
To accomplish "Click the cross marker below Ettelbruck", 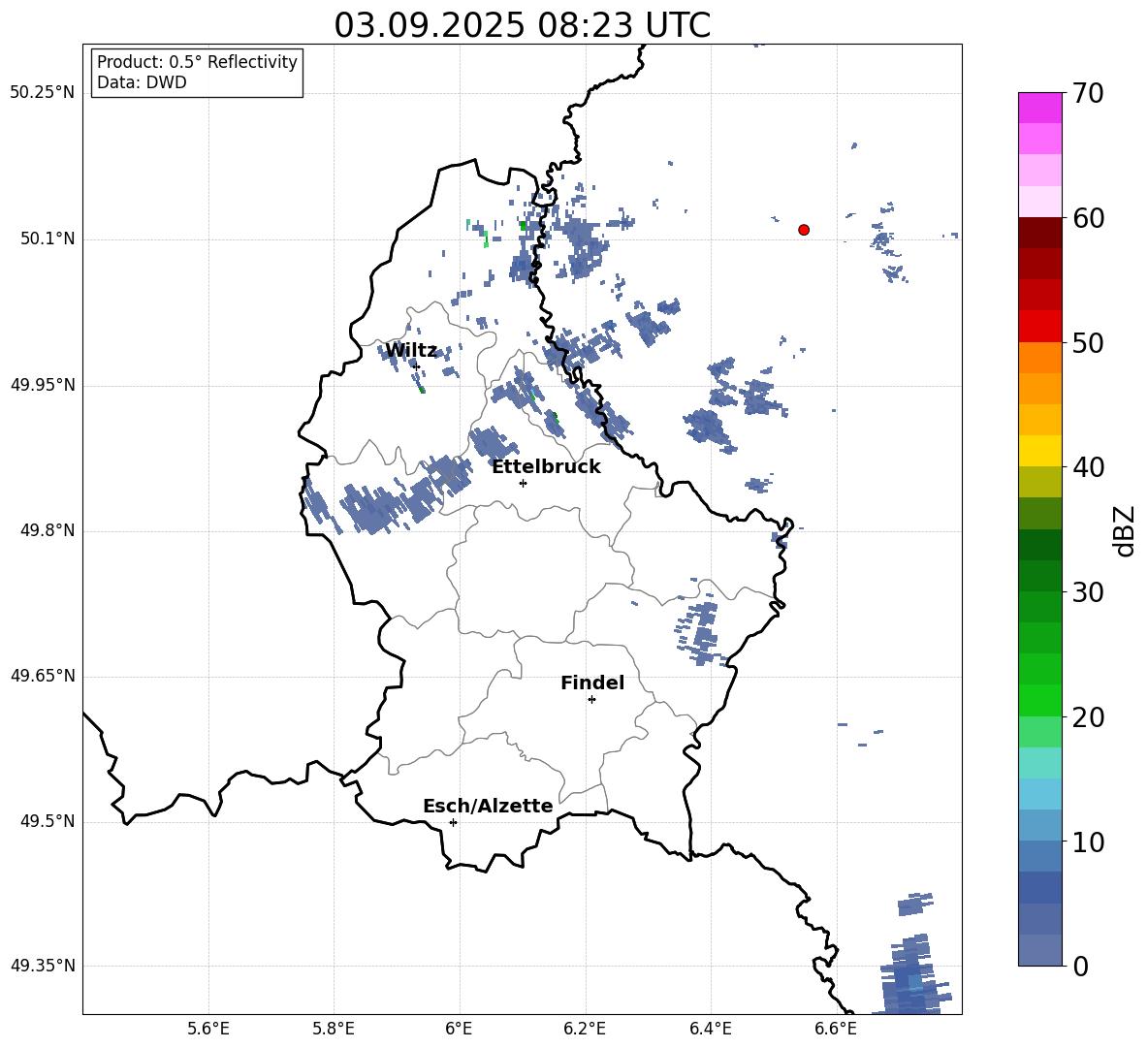I will (x=523, y=483).
